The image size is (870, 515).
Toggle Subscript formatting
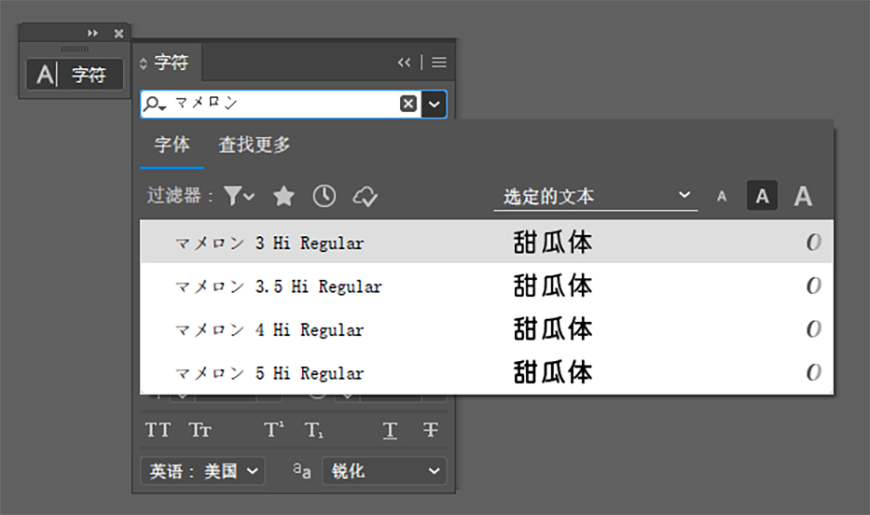[x=314, y=430]
